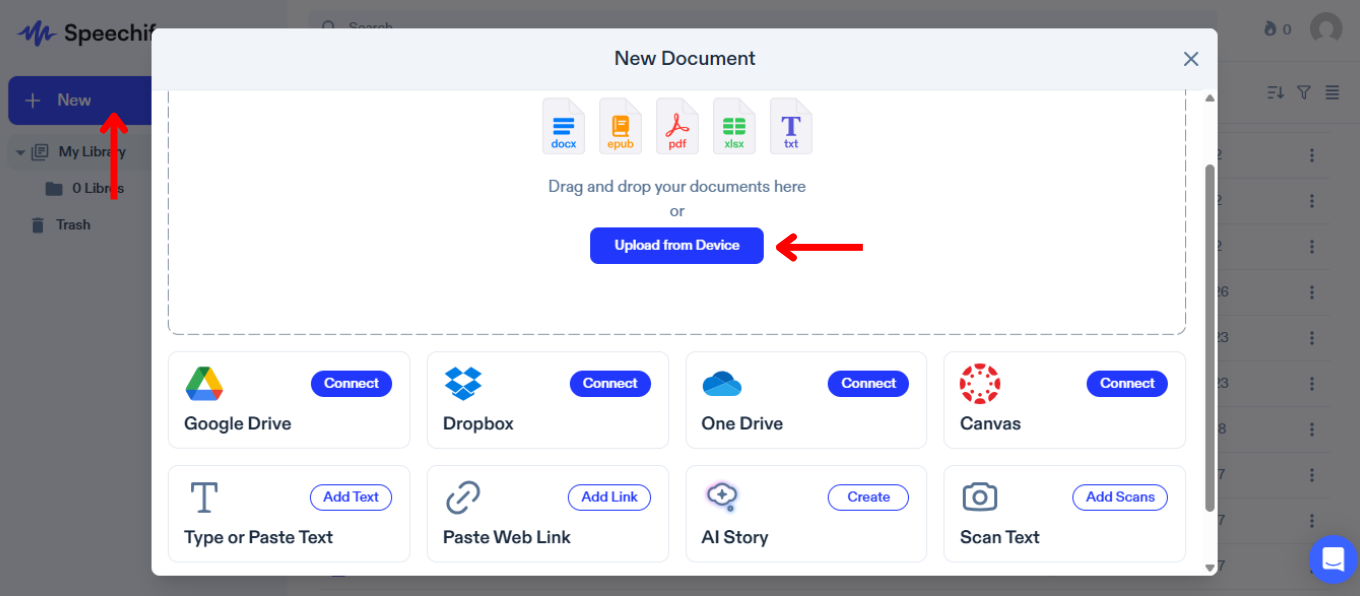Click the Upload from Device button

[x=677, y=245]
